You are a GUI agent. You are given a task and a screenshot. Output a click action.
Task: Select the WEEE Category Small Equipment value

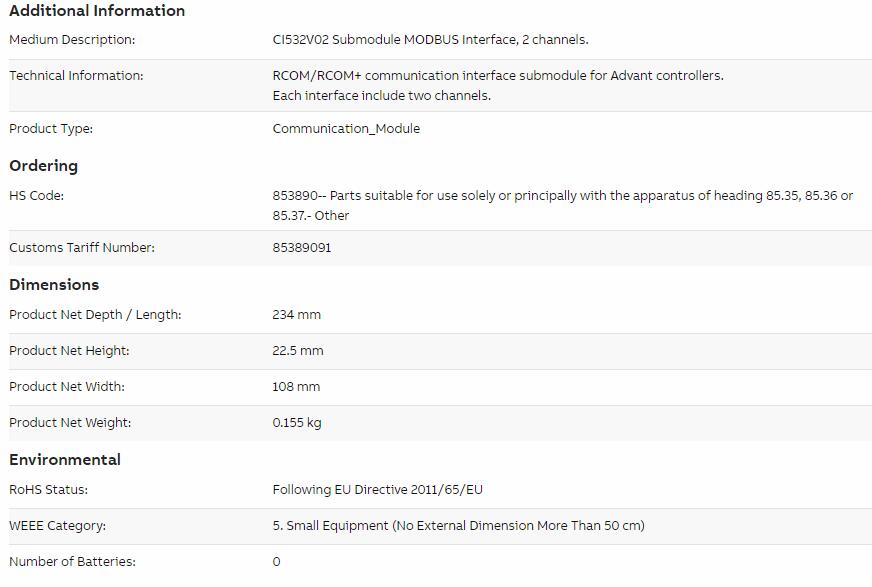click(x=458, y=526)
